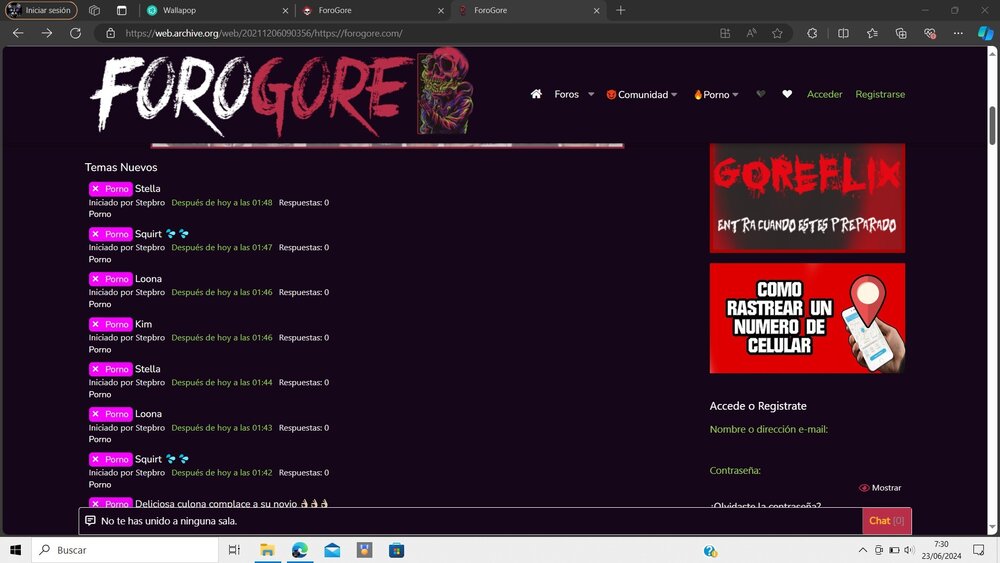This screenshot has width=1000, height=563.
Task: Open split screen view
Action: click(x=843, y=33)
